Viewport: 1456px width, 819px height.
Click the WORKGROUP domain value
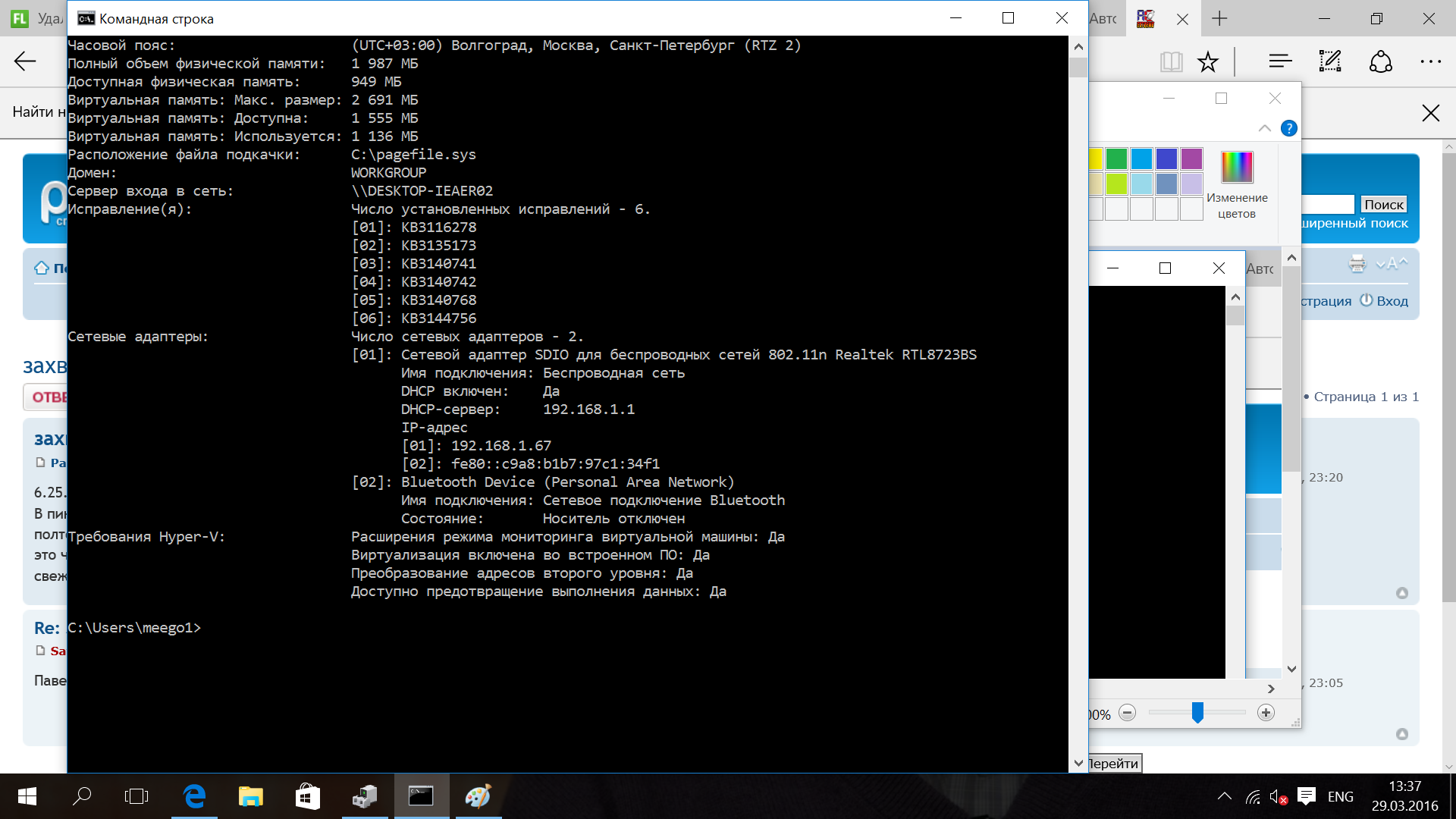(x=388, y=173)
